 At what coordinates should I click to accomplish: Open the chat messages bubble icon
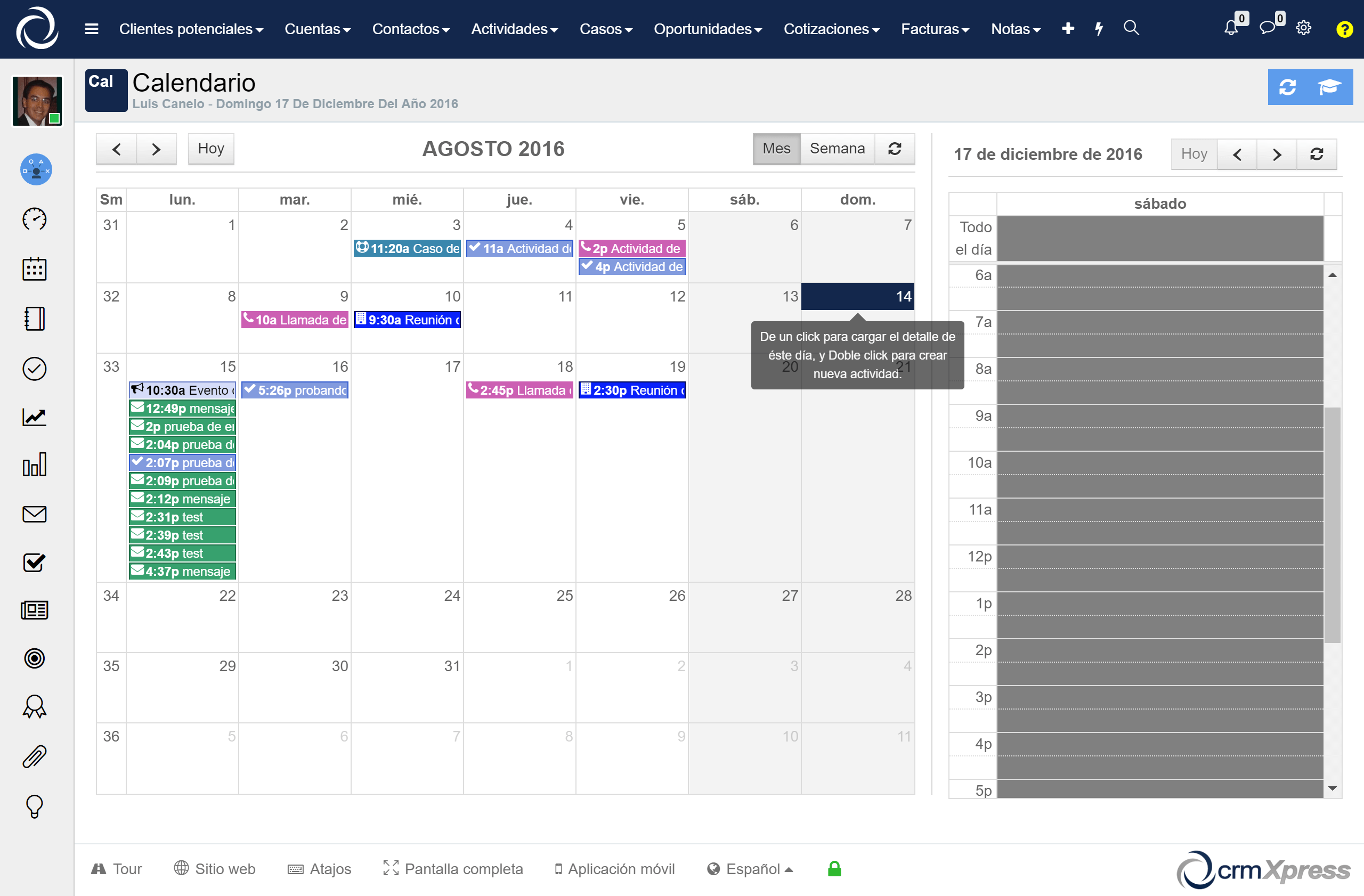tap(1268, 28)
